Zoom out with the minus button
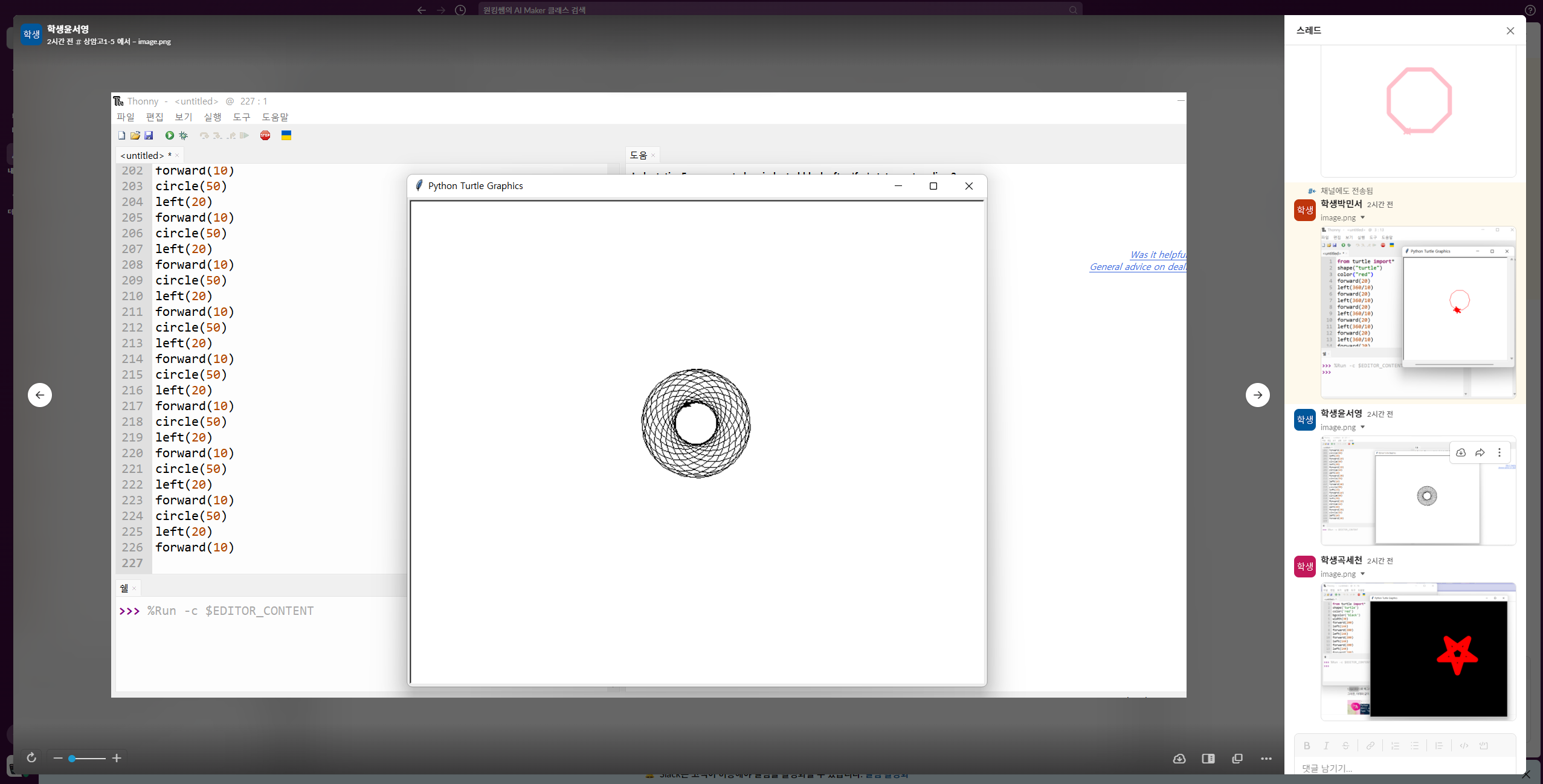This screenshot has width=1543, height=784. tap(58, 758)
